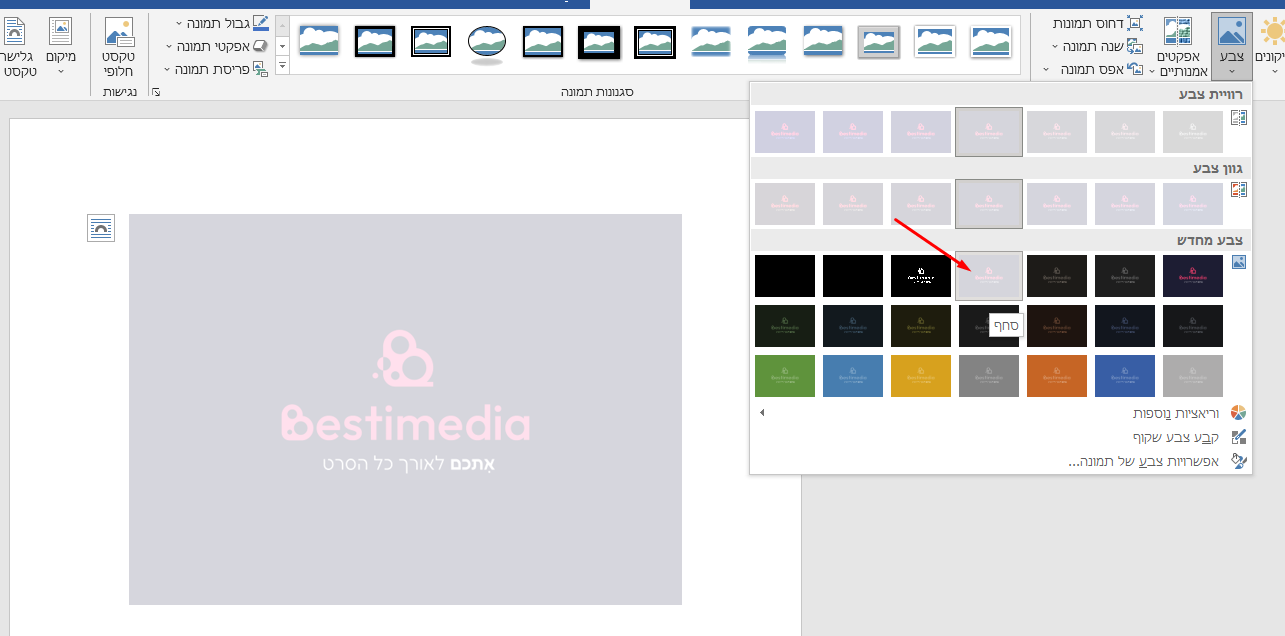Choose the light blue recolor swatch

(x=853, y=376)
